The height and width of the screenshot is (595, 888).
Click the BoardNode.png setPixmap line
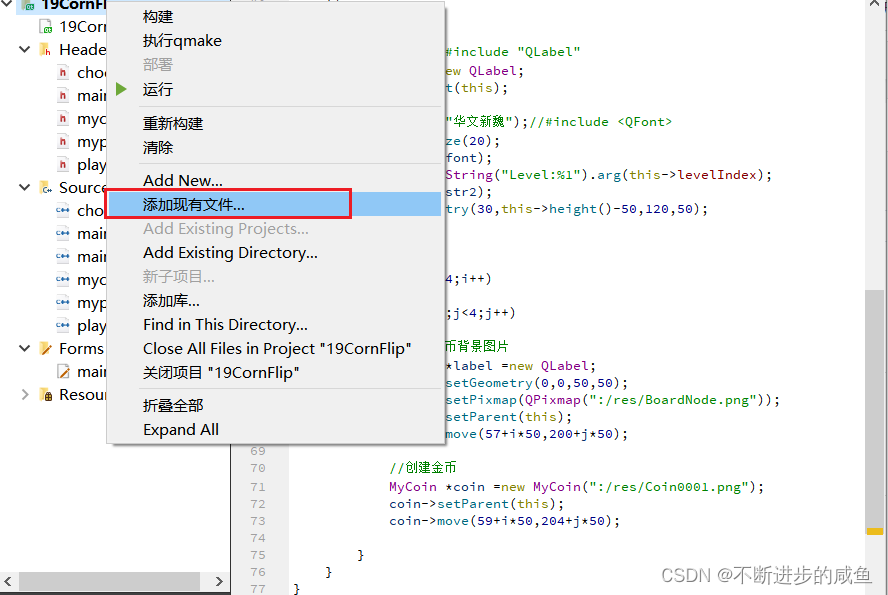(613, 400)
